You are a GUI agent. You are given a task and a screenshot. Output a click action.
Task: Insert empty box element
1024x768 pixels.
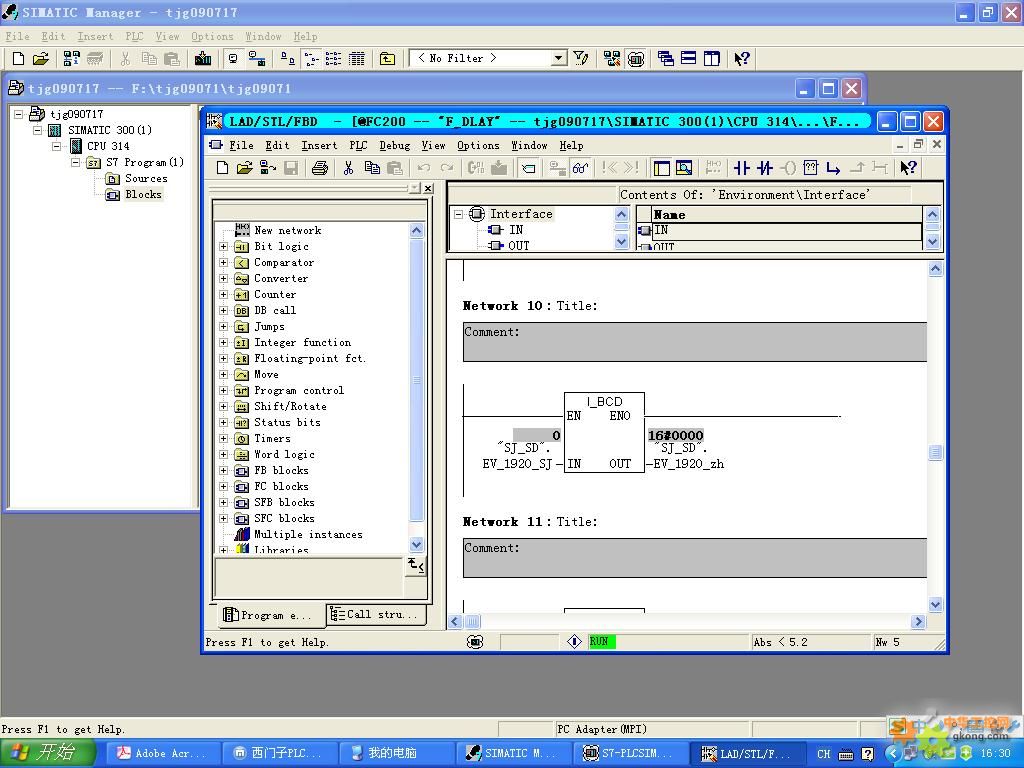(x=810, y=168)
